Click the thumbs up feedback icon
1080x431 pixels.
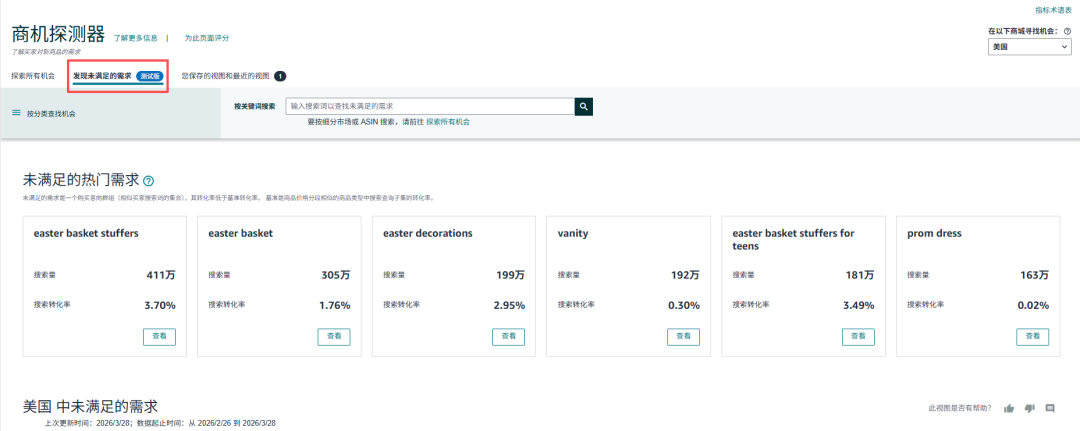1009,408
